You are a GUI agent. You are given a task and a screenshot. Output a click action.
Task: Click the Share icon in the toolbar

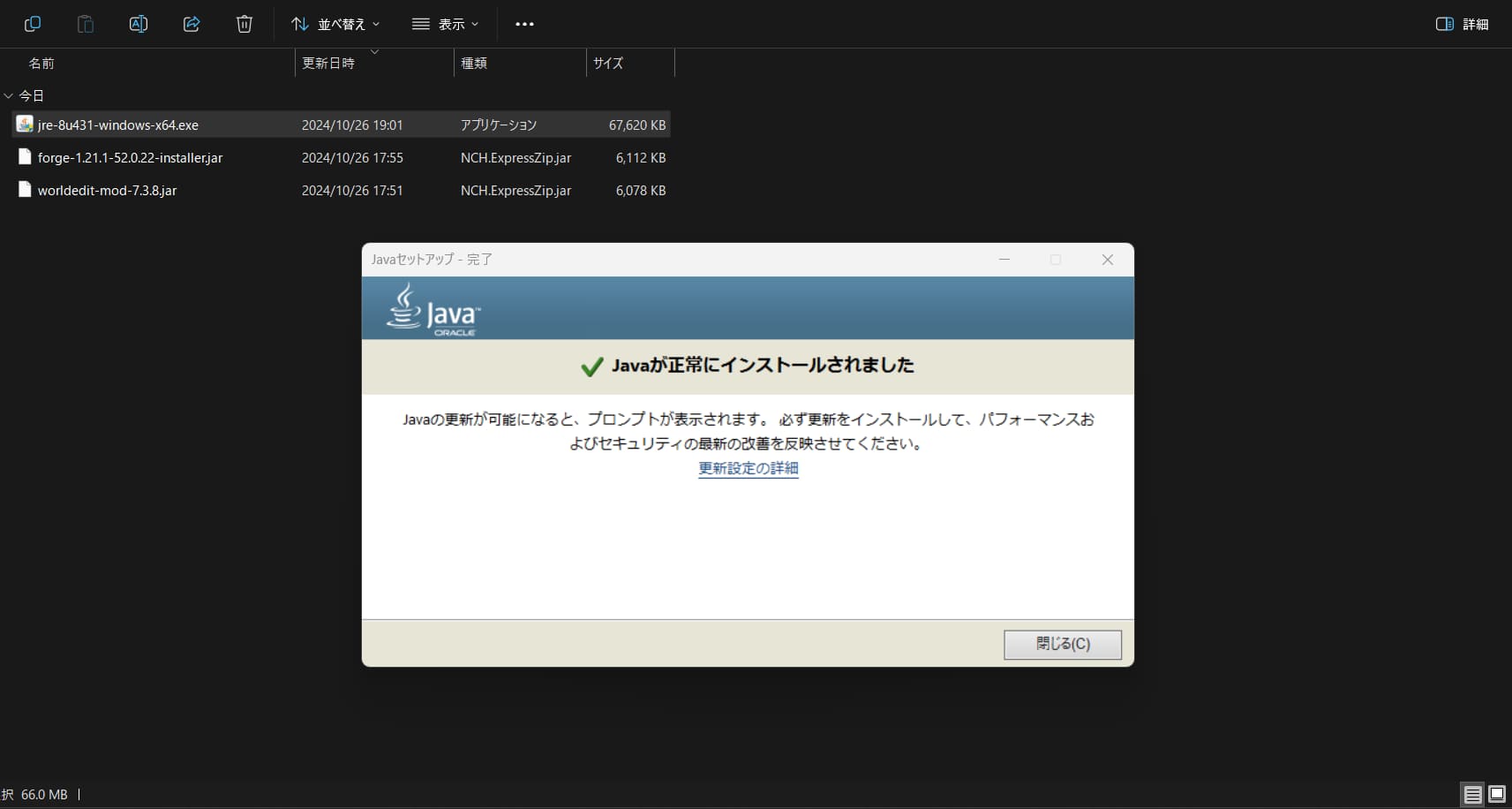point(192,24)
